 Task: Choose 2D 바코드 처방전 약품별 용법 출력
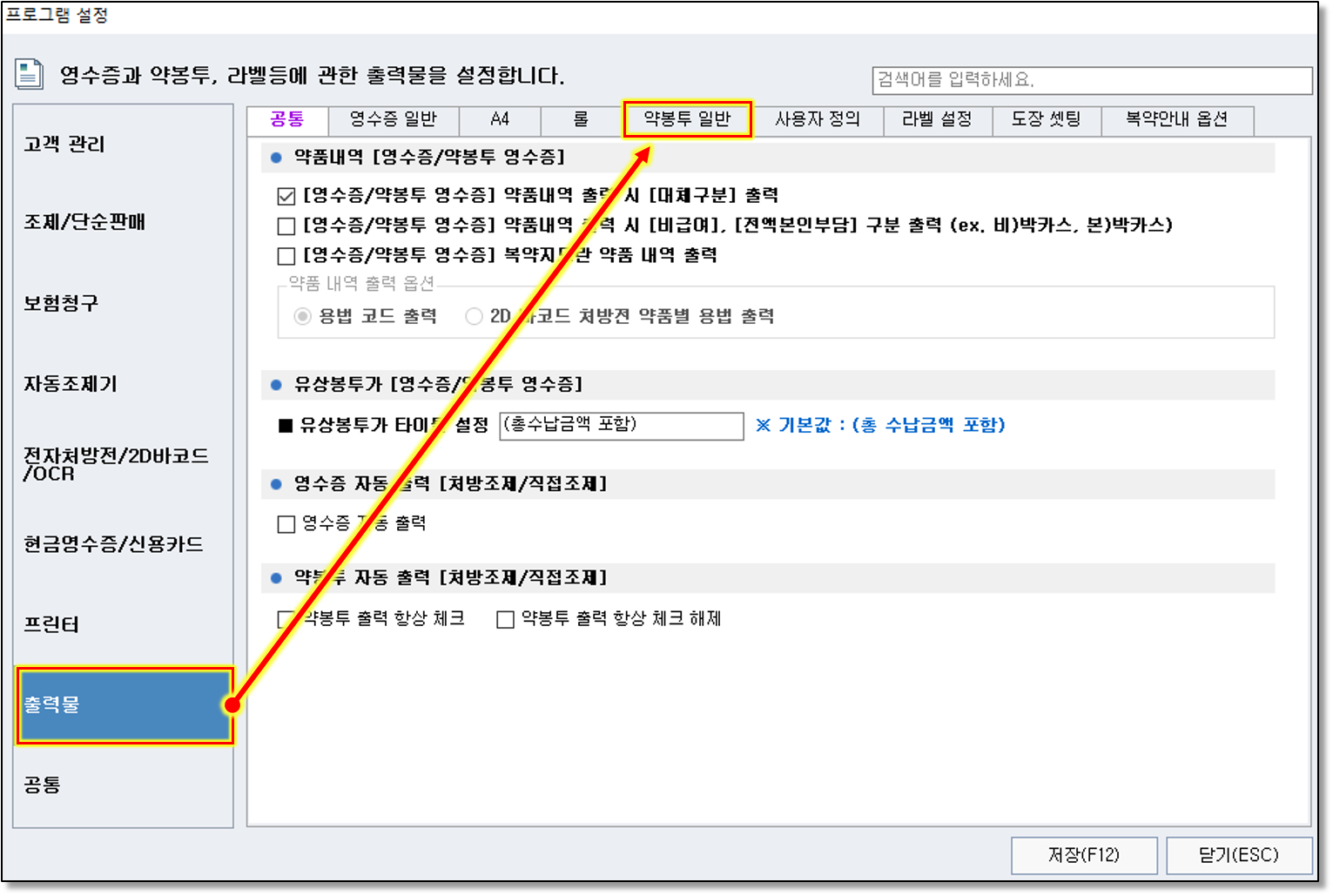[x=474, y=316]
